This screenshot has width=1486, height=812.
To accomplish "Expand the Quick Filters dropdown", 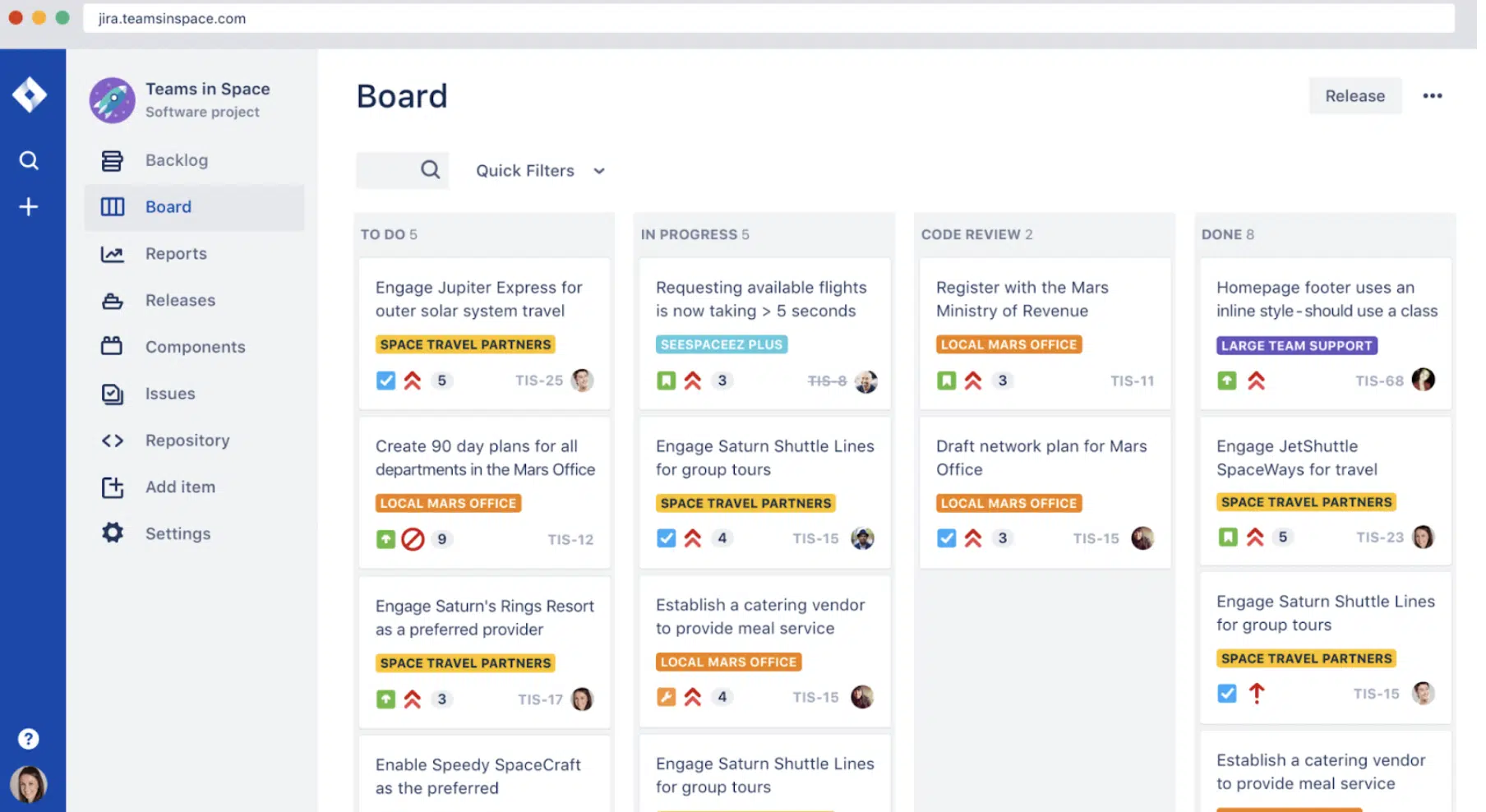I will tap(526, 171).
